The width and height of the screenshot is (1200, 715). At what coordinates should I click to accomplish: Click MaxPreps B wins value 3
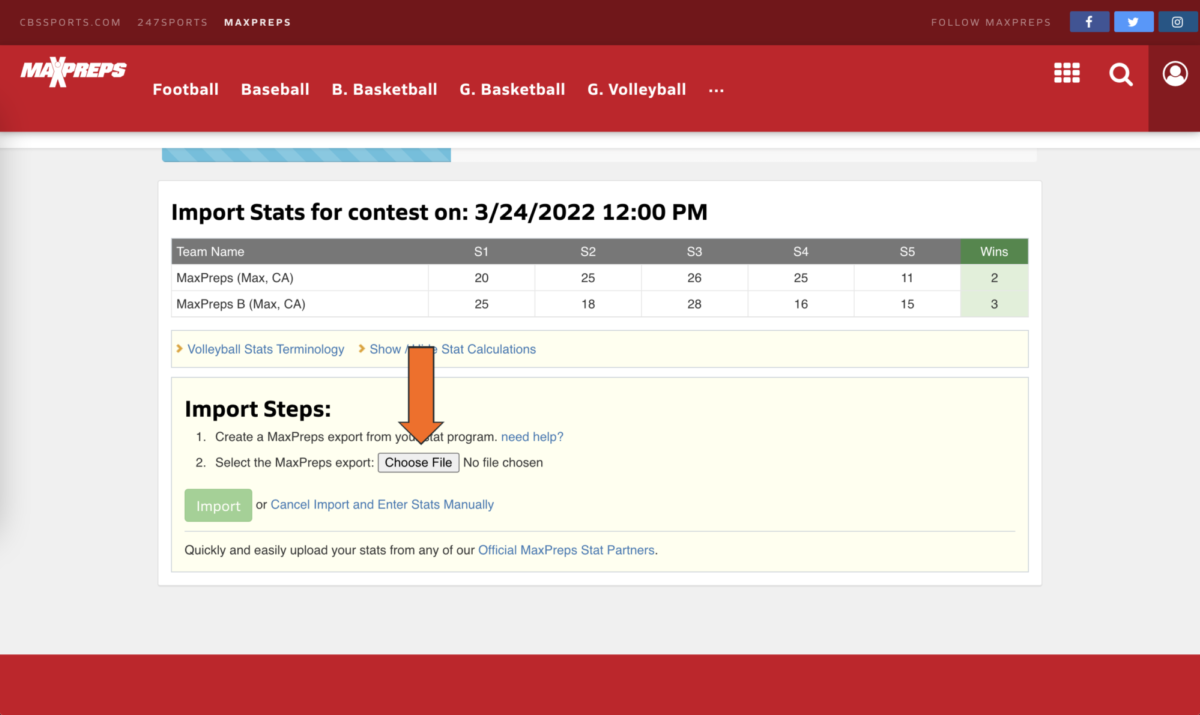[x=994, y=304]
